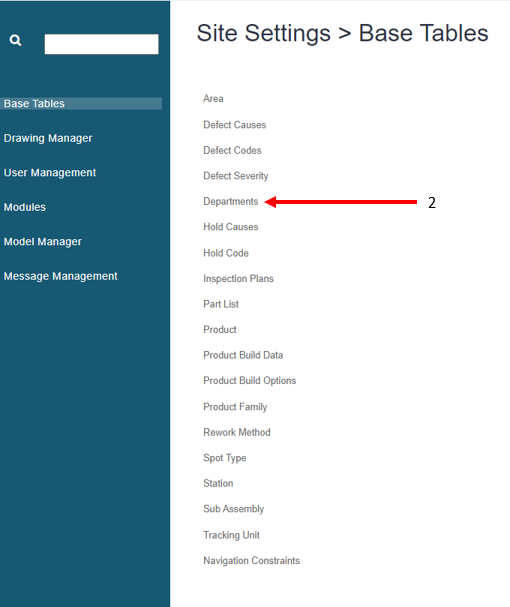Open the Defect Causes table link
The height and width of the screenshot is (607, 510).
click(235, 125)
